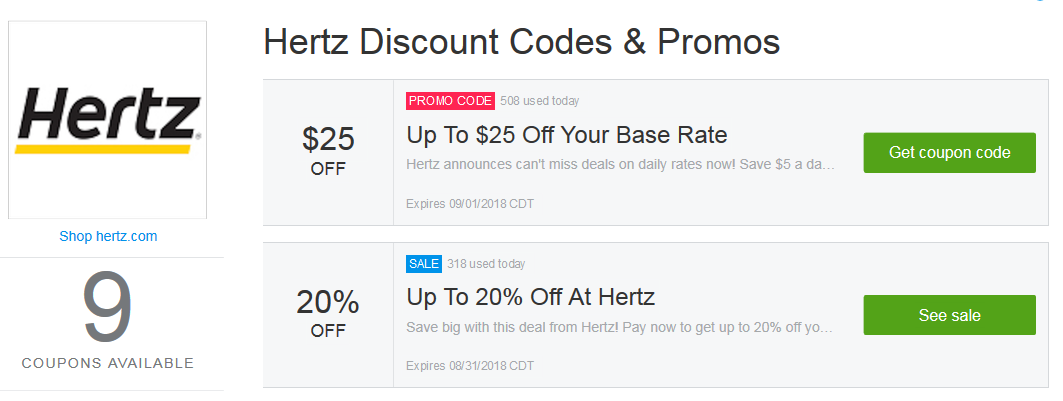Click the Expires 09/01/2018 CDT text

point(470,203)
